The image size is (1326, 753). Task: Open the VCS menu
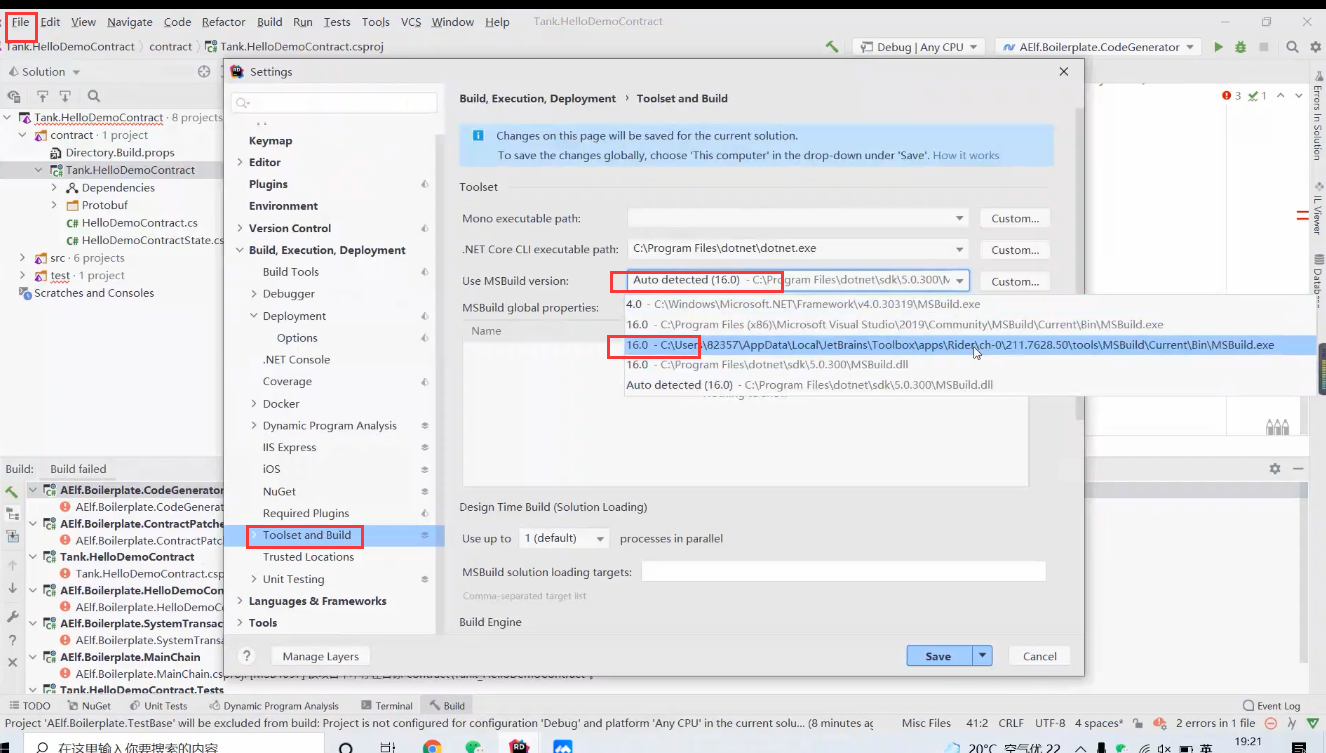pyautogui.click(x=411, y=22)
